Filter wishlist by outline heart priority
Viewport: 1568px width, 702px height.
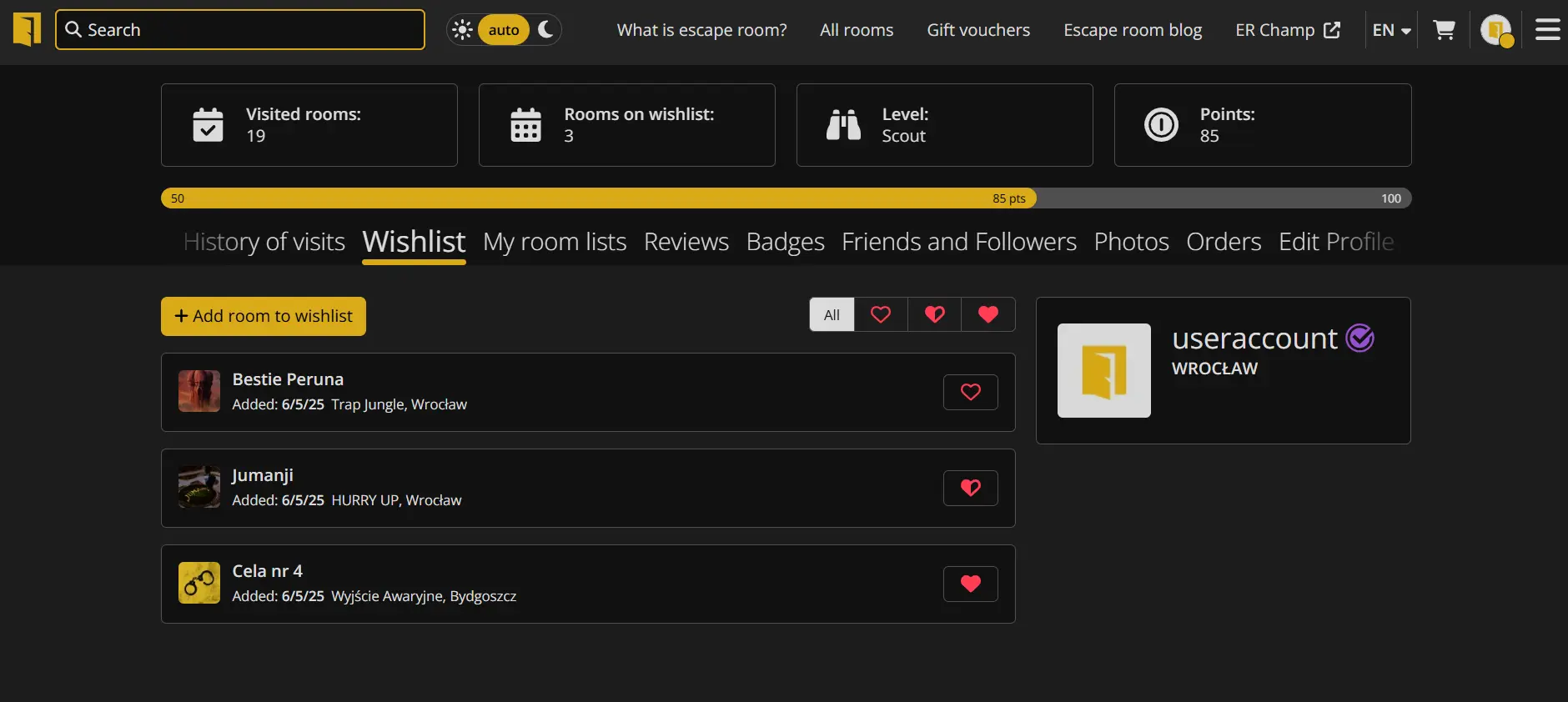click(x=881, y=315)
